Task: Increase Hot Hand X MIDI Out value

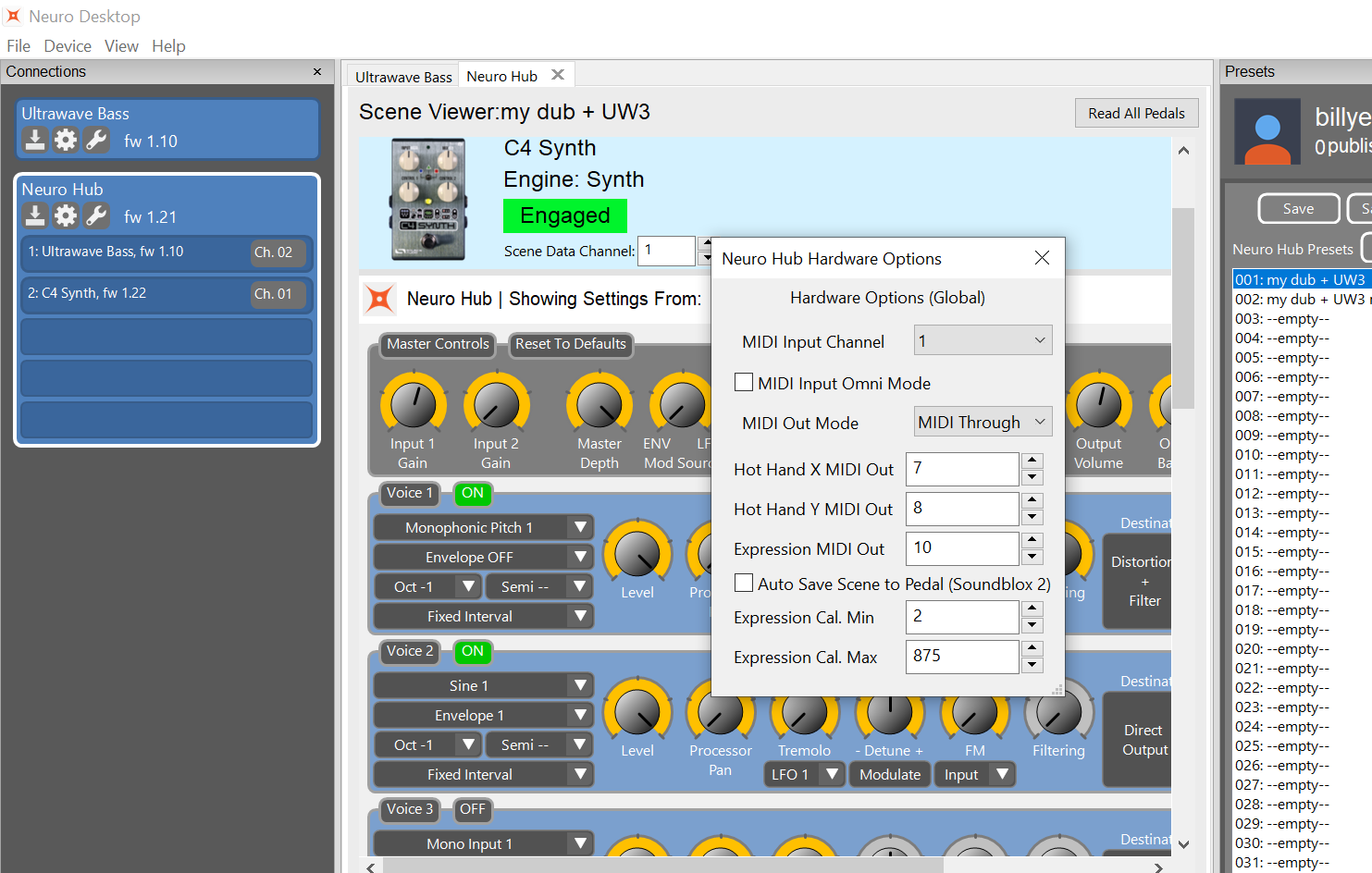Action: [1032, 461]
